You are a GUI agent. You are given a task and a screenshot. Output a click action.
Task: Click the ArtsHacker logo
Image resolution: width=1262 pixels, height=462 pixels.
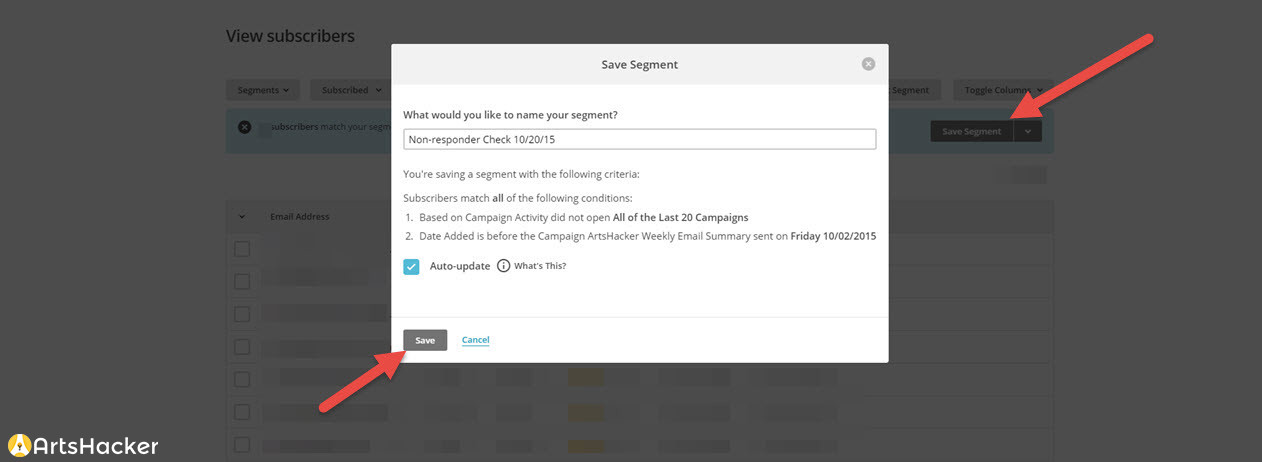[83, 446]
